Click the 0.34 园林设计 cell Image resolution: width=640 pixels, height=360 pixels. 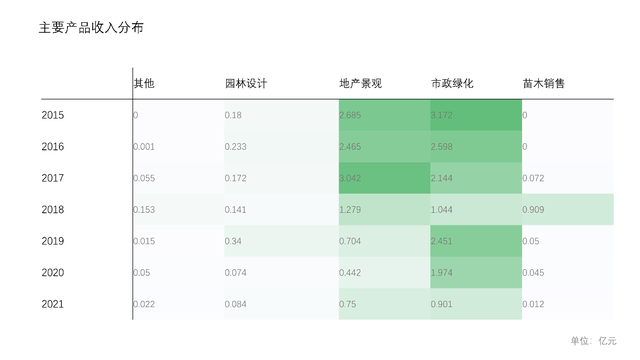coord(281,241)
